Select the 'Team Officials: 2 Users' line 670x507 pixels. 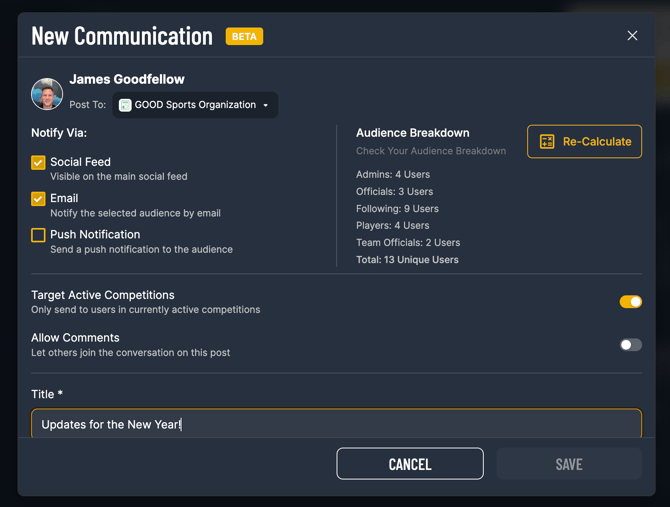(408, 243)
